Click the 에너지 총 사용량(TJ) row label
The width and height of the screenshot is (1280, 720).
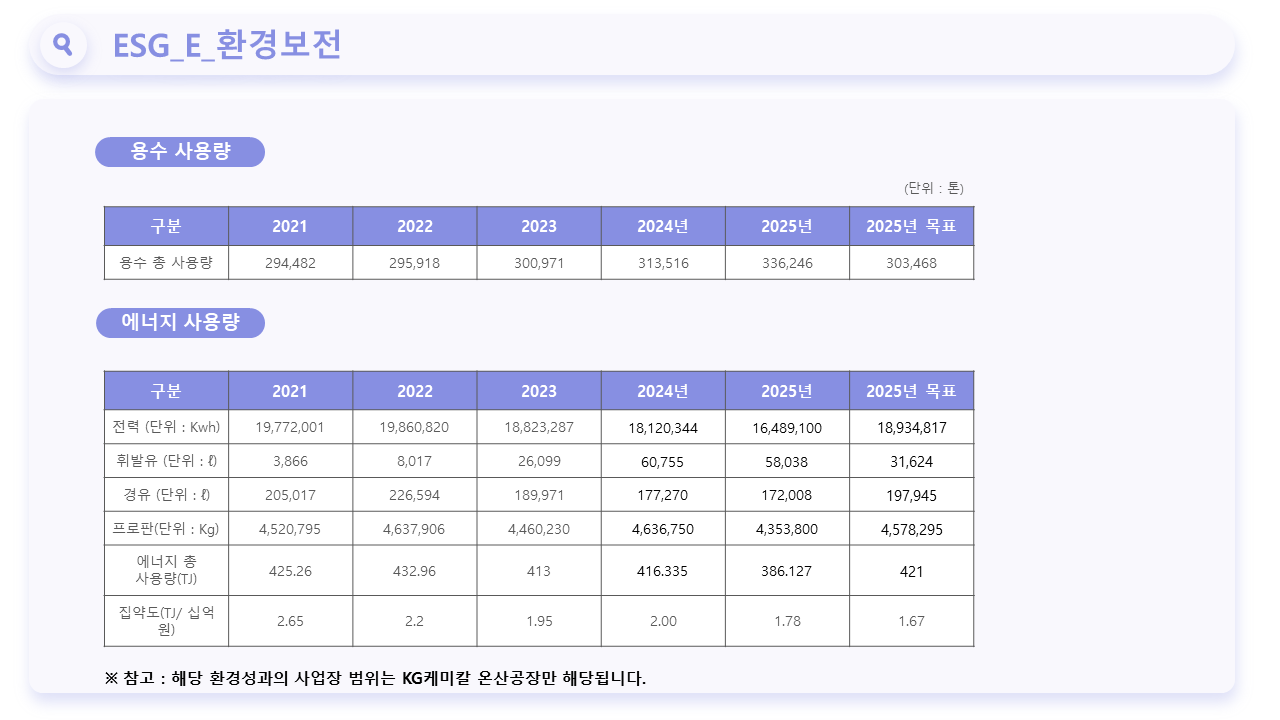click(x=166, y=570)
